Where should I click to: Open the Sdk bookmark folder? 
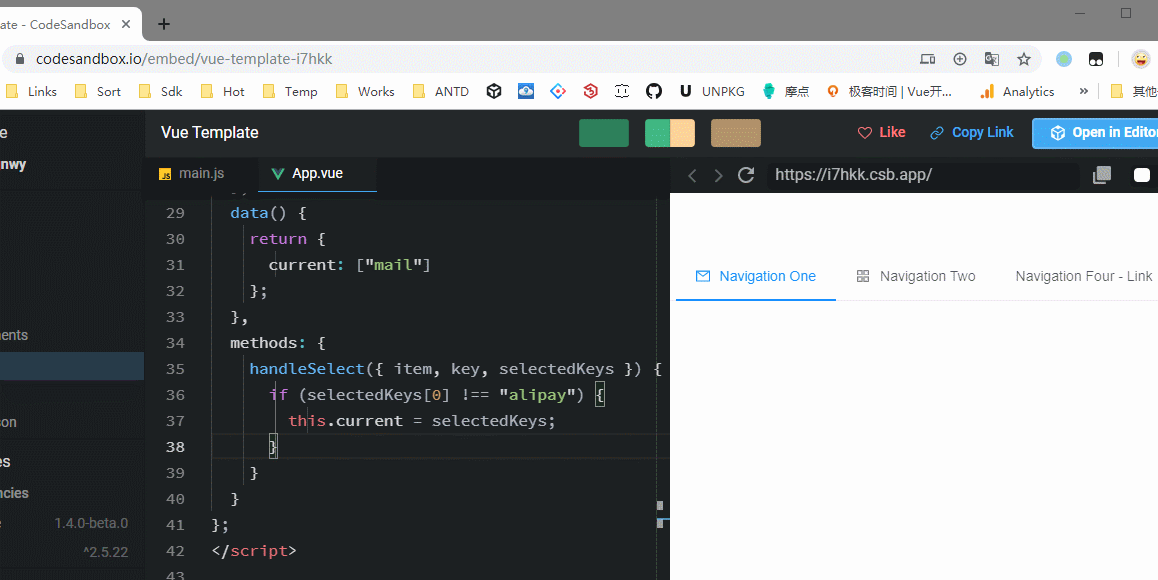click(x=161, y=92)
